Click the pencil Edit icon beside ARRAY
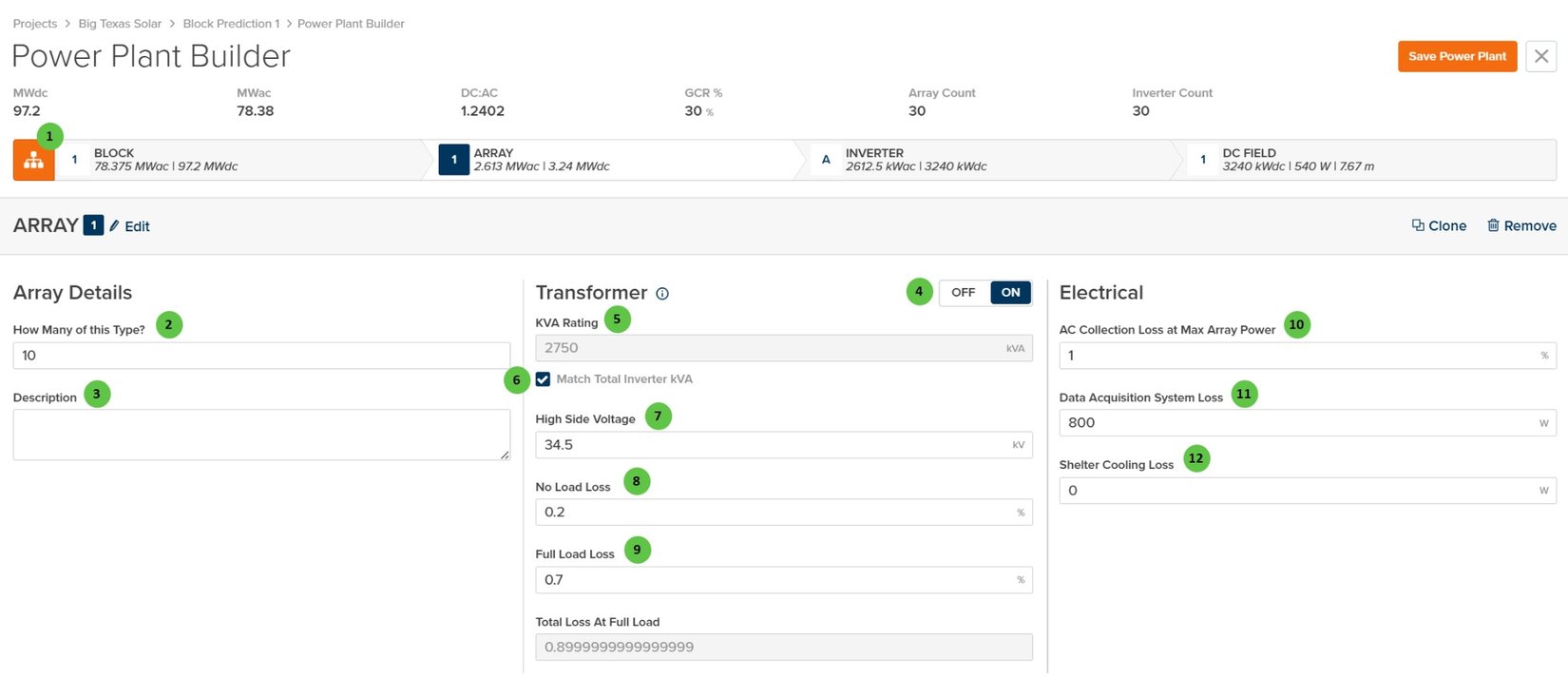Image resolution: width=1568 pixels, height=678 pixels. pyautogui.click(x=115, y=226)
